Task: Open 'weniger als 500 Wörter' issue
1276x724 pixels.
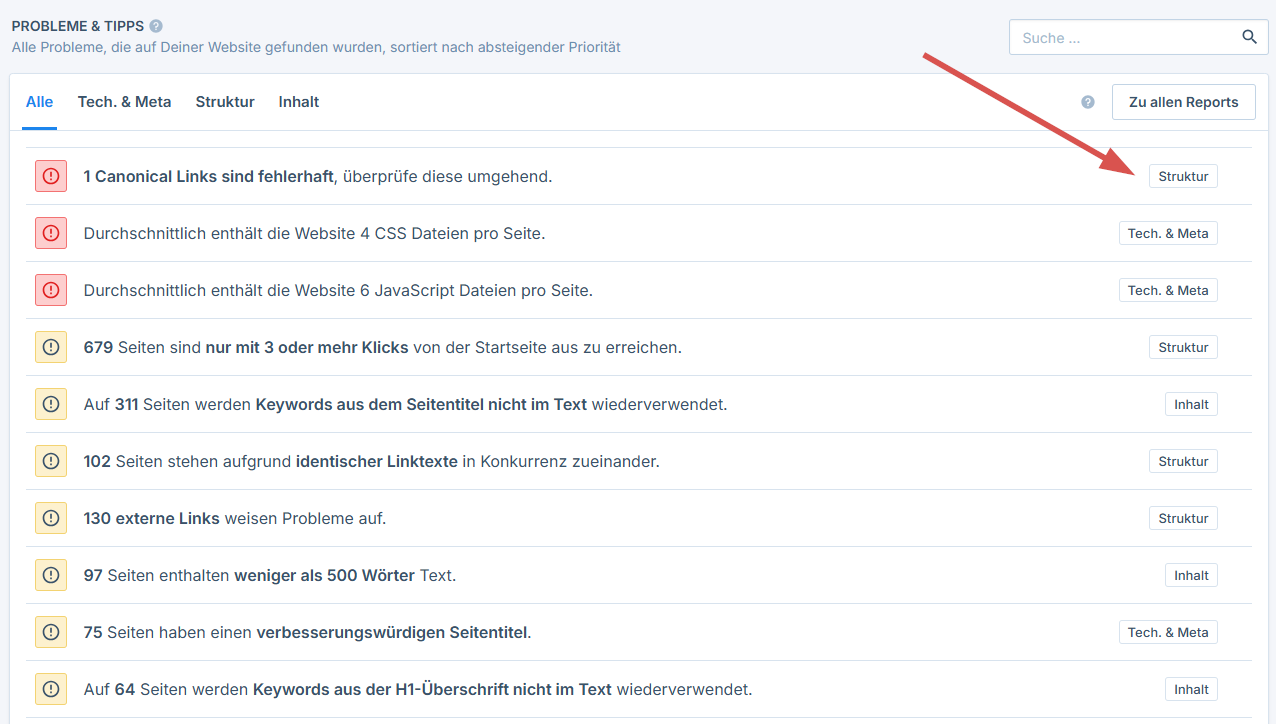Action: (x=269, y=575)
